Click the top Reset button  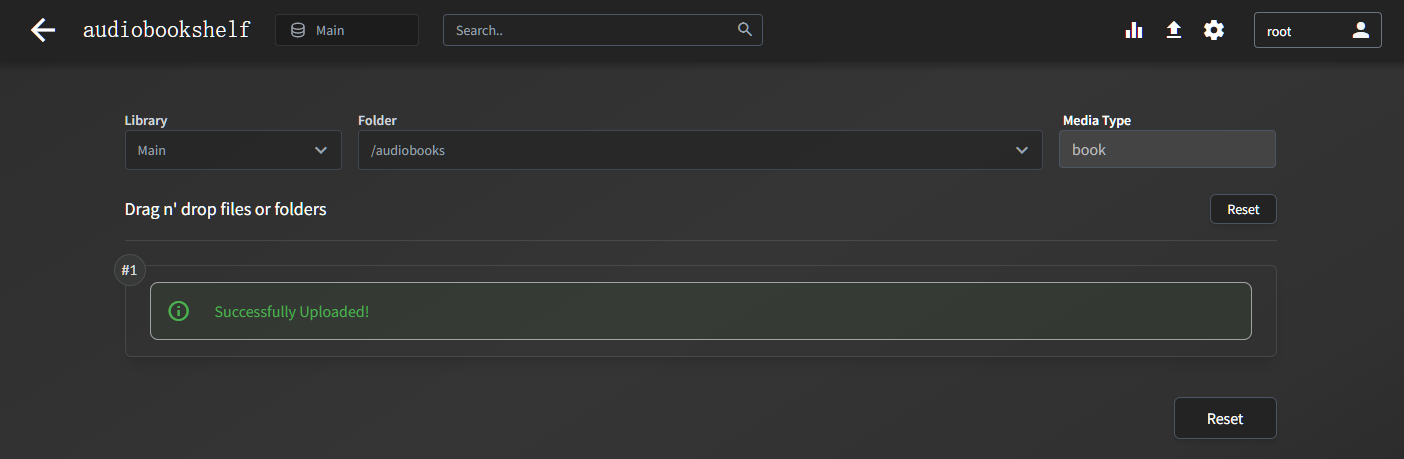[1243, 209]
